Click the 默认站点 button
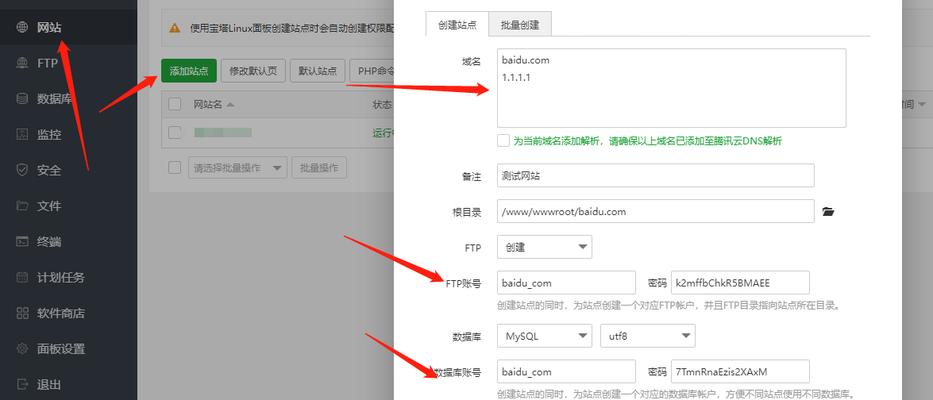Image resolution: width=933 pixels, height=400 pixels. point(318,71)
